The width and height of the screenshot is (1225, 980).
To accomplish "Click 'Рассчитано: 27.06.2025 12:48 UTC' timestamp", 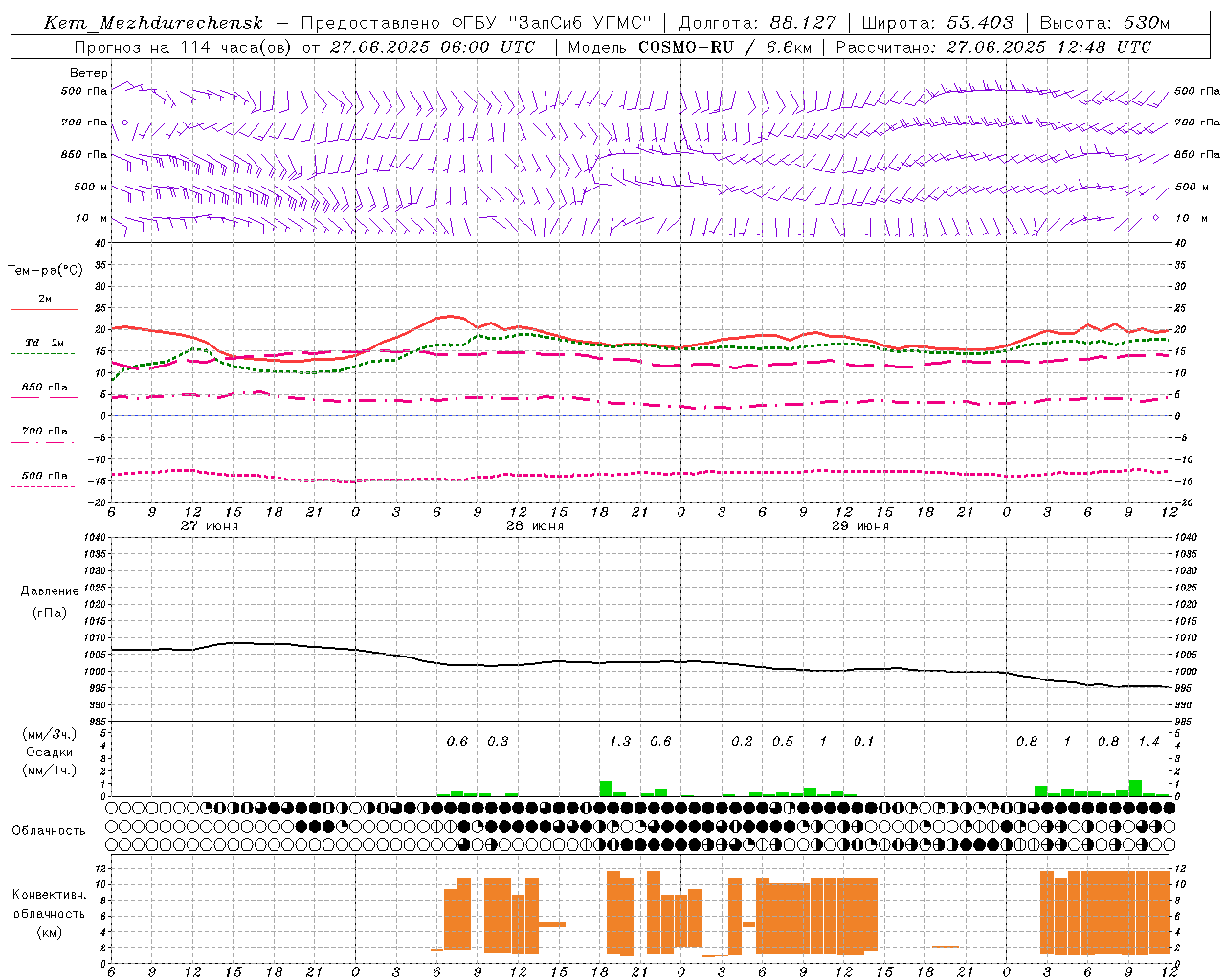I will 993,47.
